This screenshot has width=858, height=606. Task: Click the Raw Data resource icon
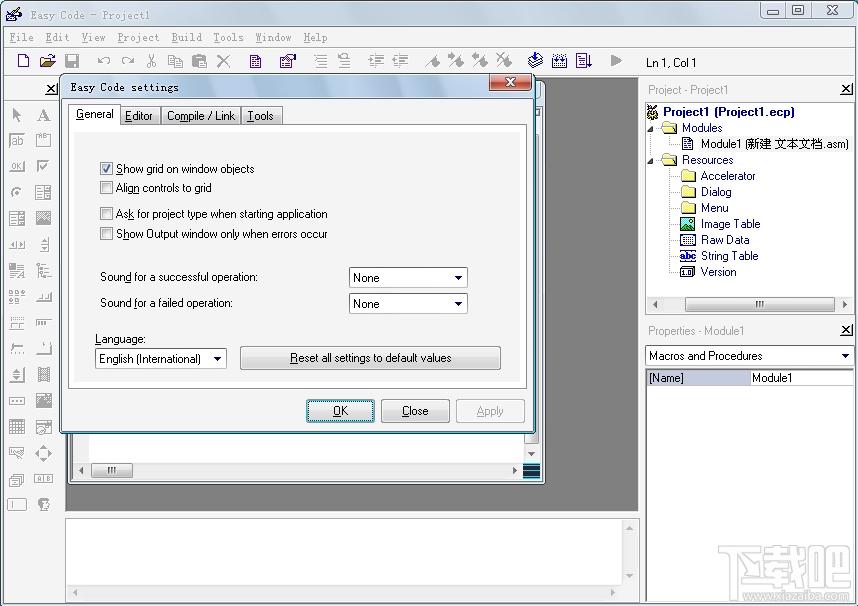687,240
